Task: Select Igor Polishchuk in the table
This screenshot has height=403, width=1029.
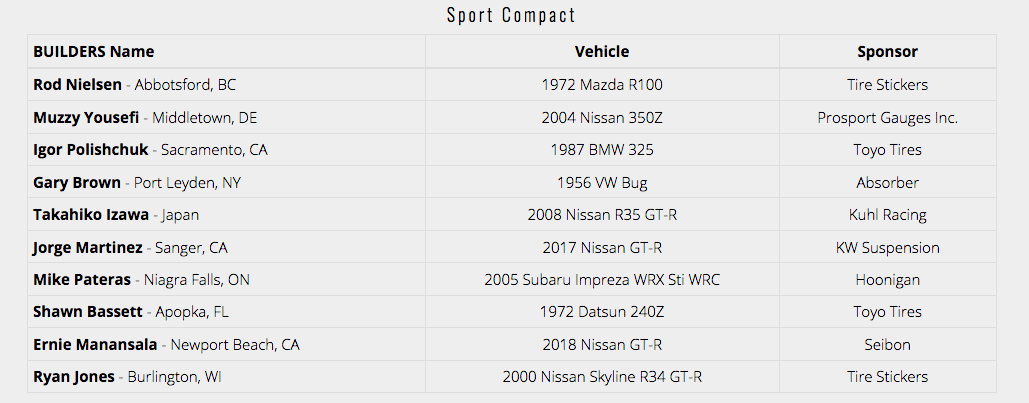Action: (91, 150)
